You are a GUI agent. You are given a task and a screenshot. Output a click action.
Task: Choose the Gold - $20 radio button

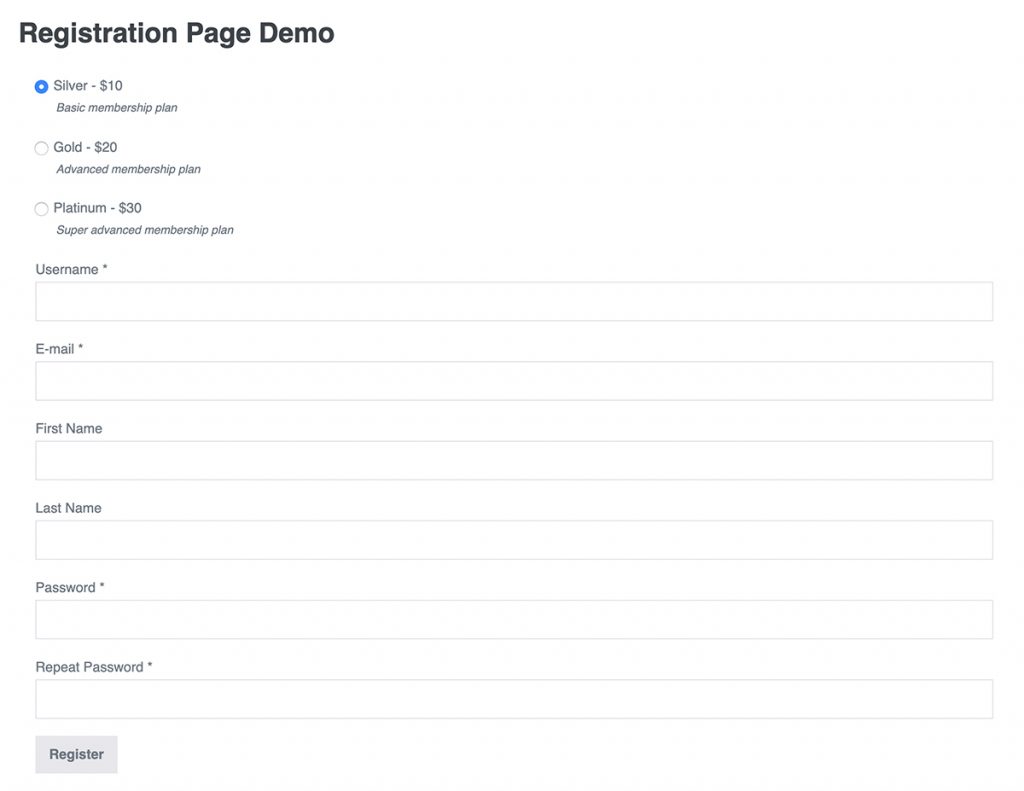pos(41,148)
